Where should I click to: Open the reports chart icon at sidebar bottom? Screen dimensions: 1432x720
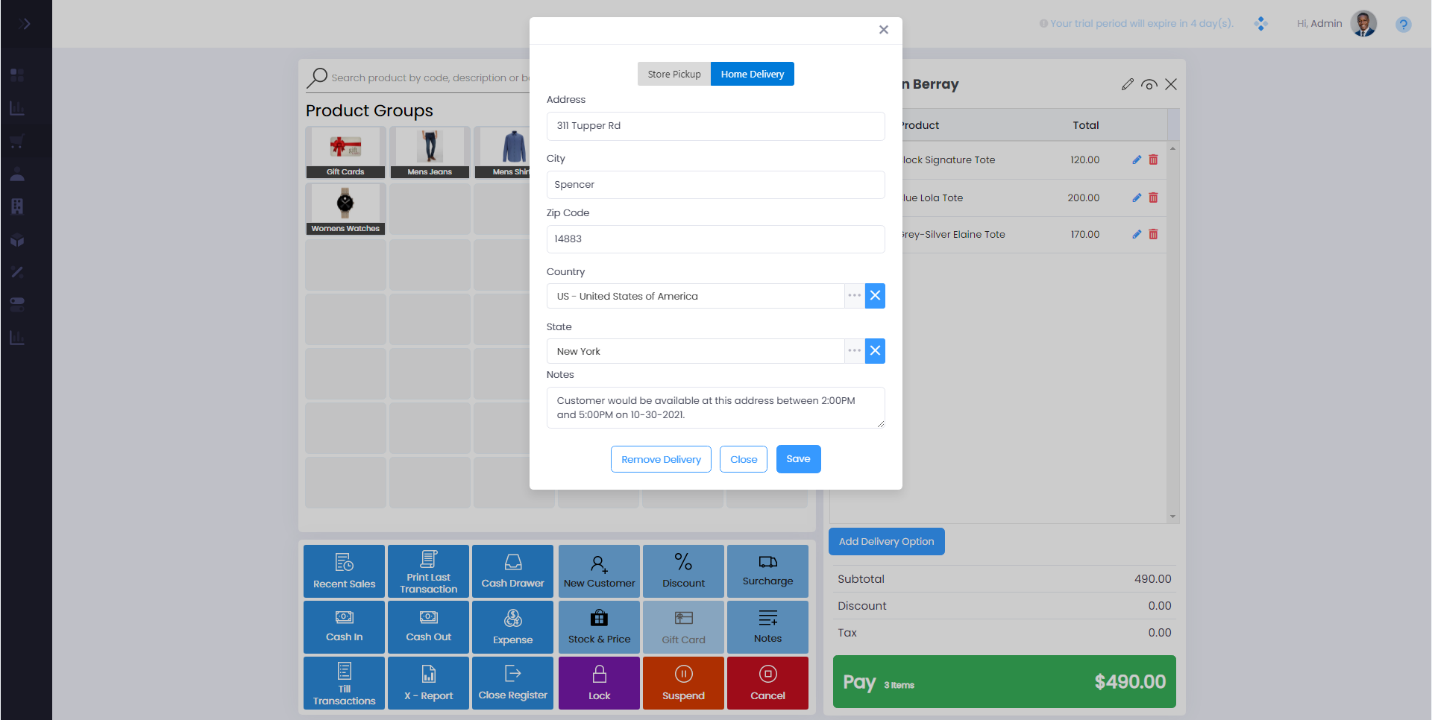point(16,337)
